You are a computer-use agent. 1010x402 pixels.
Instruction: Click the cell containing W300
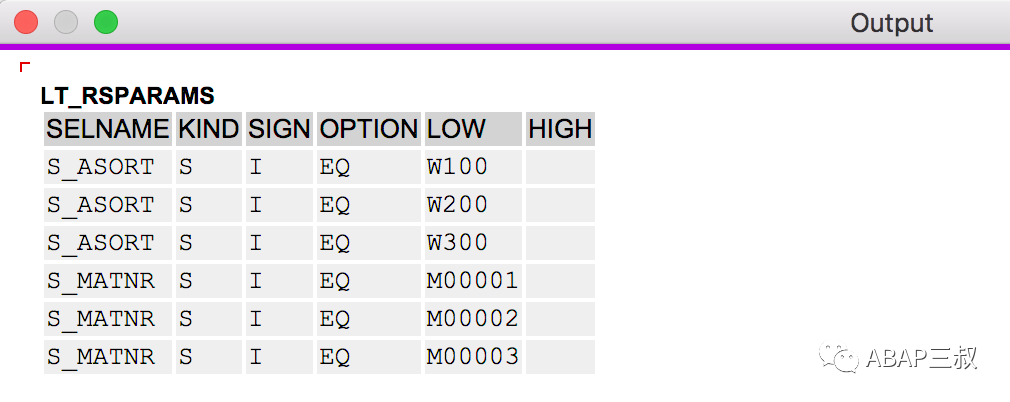click(473, 243)
